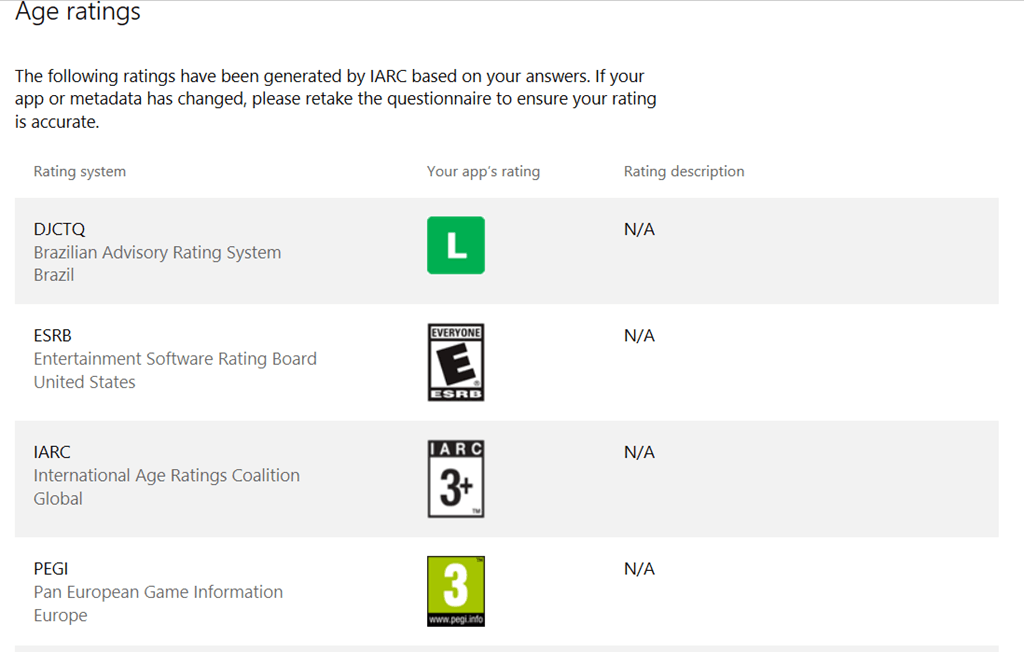The image size is (1024, 652).
Task: Click the N/A description in DJCTQ row
Action: point(639,229)
